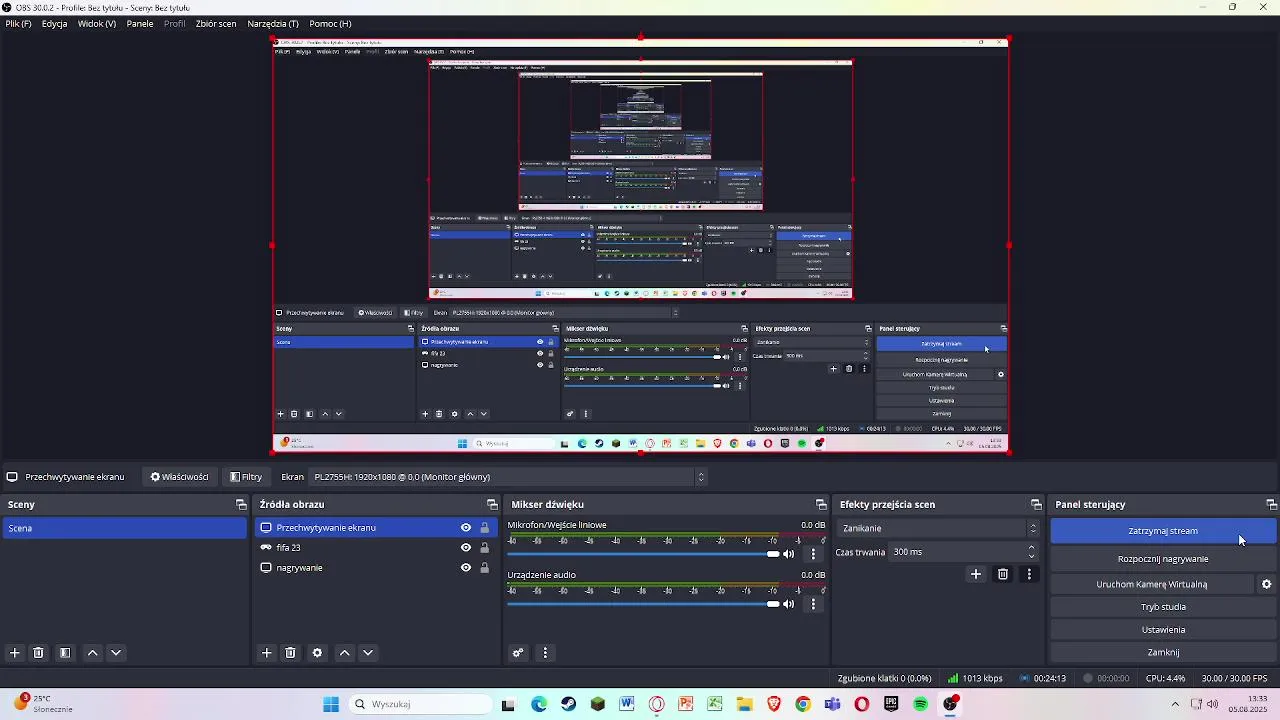Undock the Źródła obrazu panel
The width and height of the screenshot is (1280, 720).
click(492, 504)
